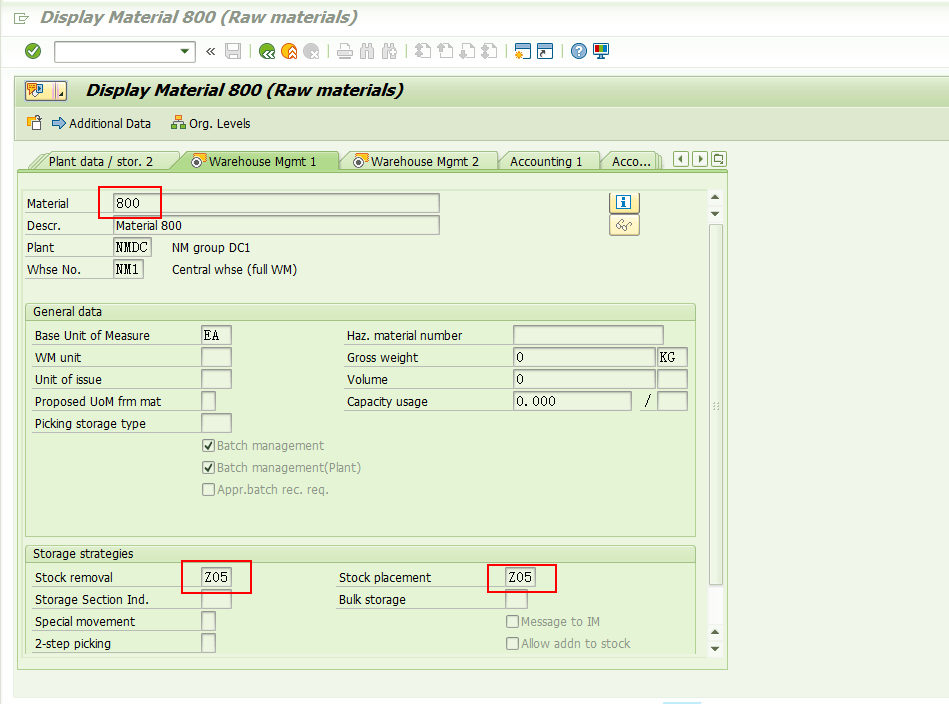Click the Print icon in the toolbar
949x704 pixels.
[x=343, y=51]
